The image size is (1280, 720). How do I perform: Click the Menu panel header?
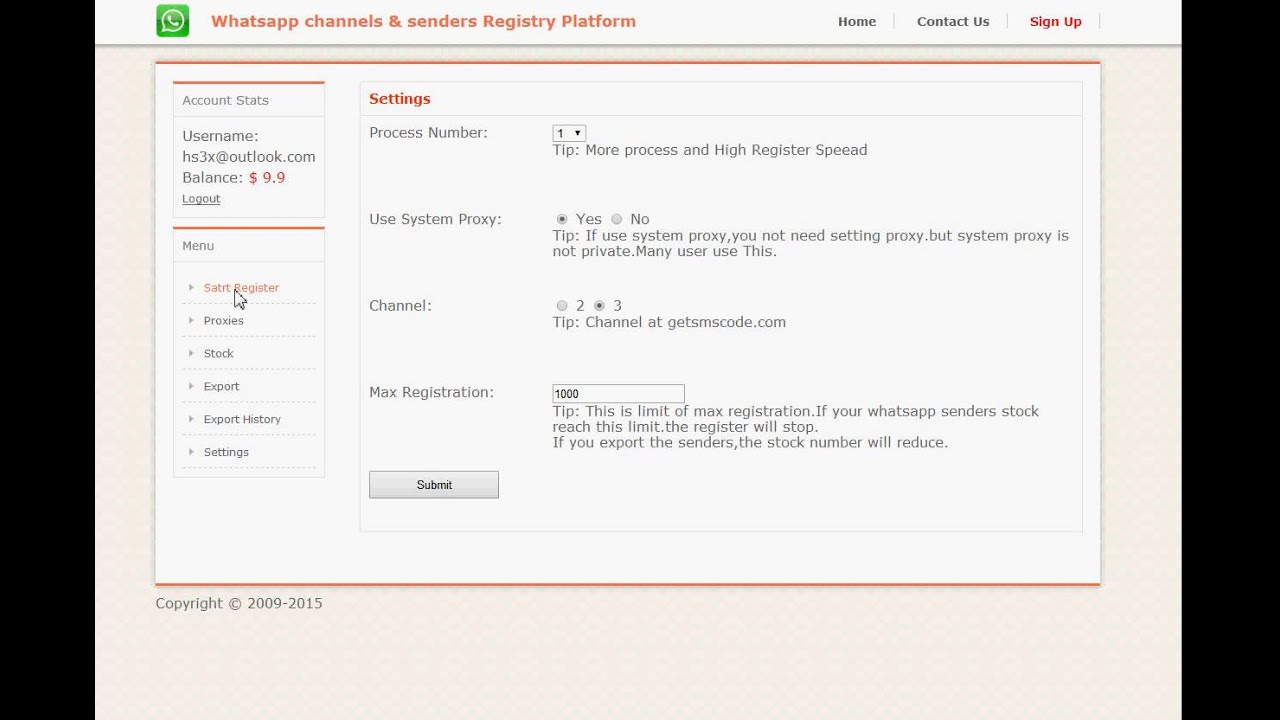coord(198,246)
